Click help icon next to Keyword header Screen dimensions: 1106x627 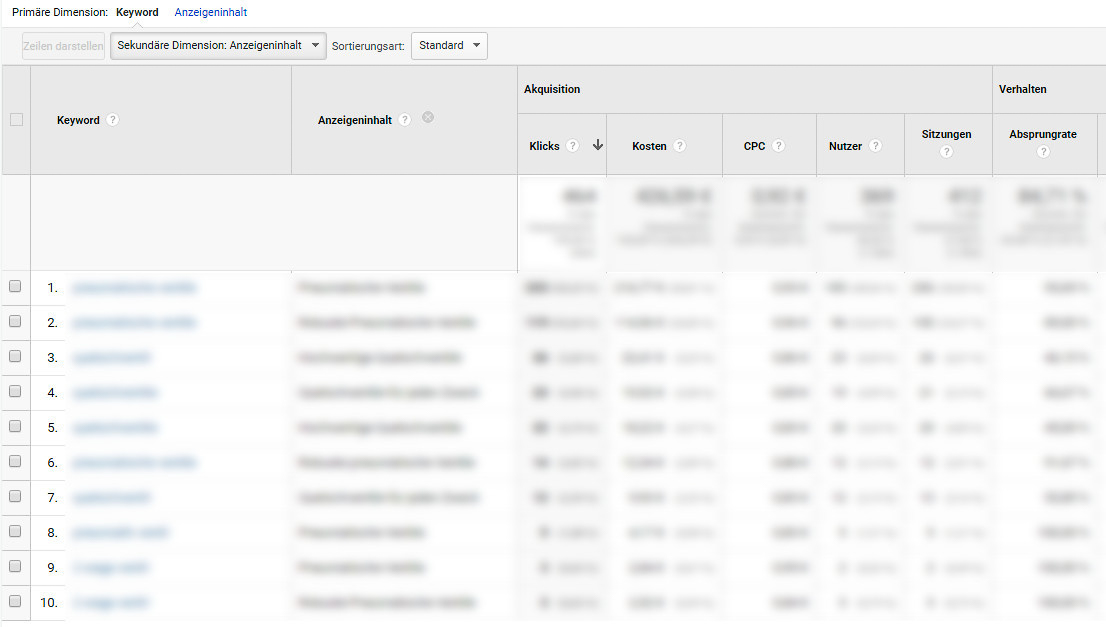(x=113, y=120)
